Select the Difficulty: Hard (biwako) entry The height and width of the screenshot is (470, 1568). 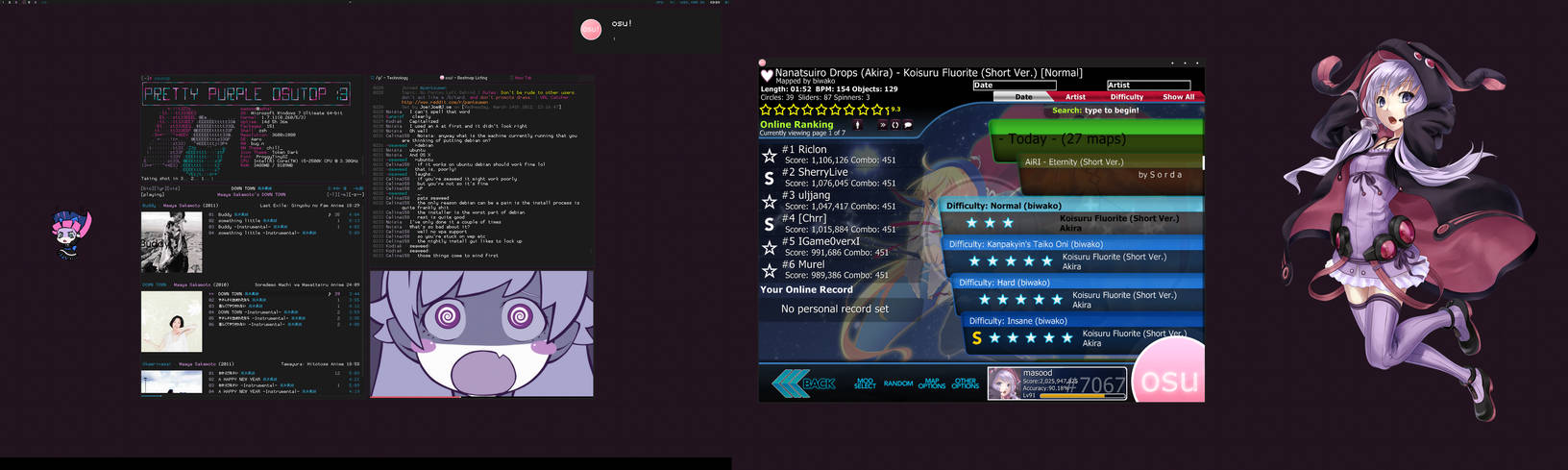[x=1078, y=292]
